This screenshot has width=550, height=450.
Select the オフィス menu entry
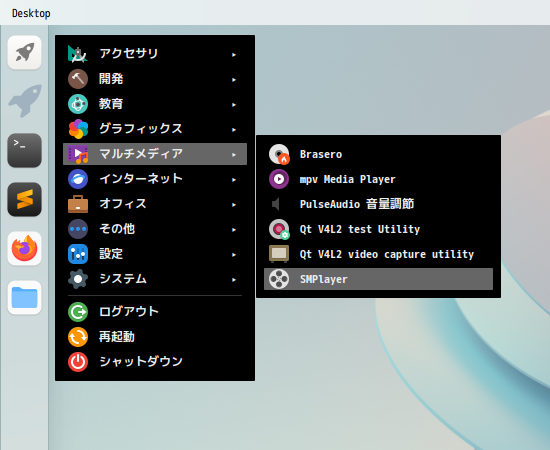coord(155,204)
